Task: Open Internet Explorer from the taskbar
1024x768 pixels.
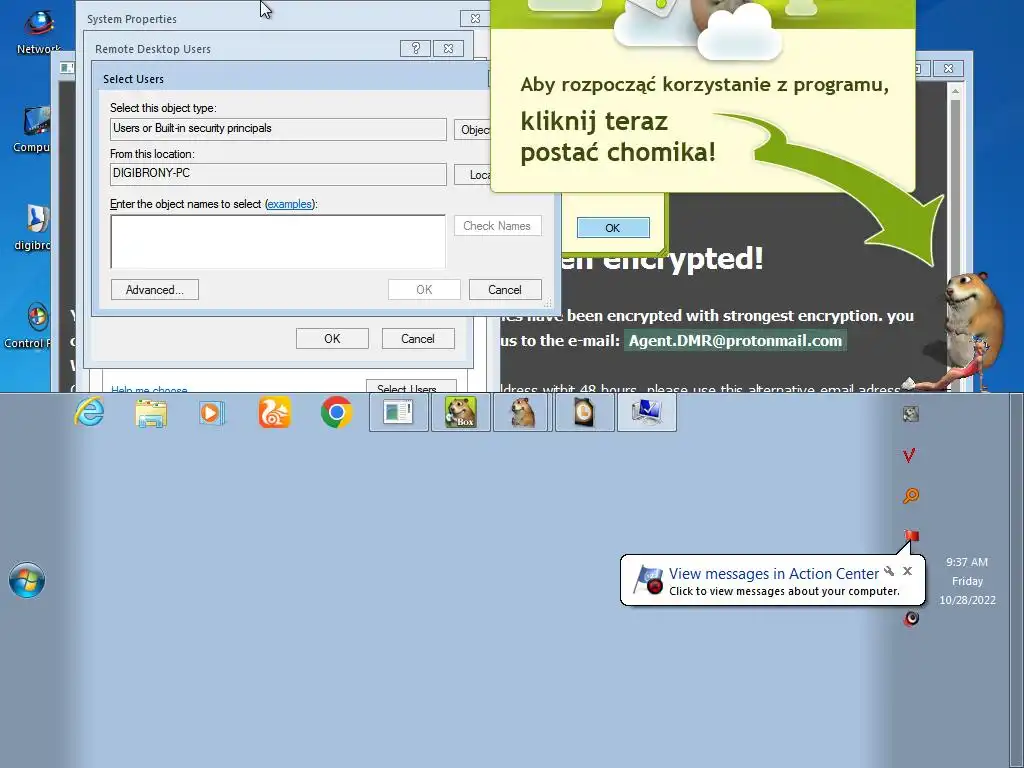Action: [89, 412]
